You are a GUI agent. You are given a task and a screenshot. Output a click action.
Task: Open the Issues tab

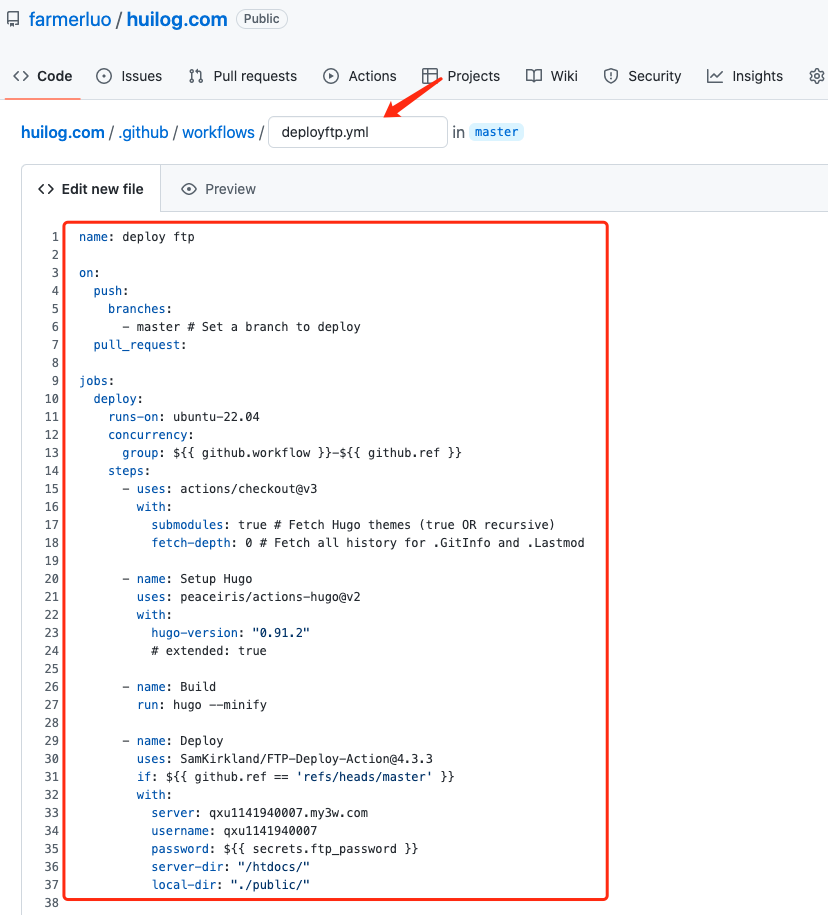pos(141,76)
